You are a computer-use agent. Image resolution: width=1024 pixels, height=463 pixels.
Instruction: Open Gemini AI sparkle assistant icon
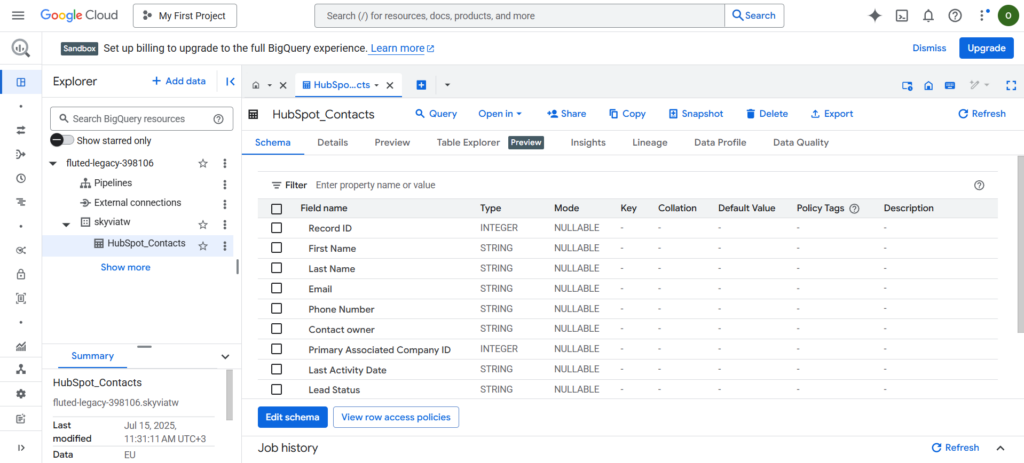tap(875, 16)
